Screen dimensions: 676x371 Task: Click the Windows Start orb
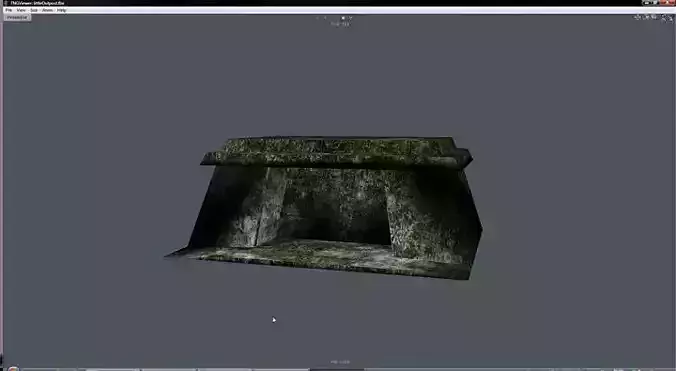click(13, 369)
